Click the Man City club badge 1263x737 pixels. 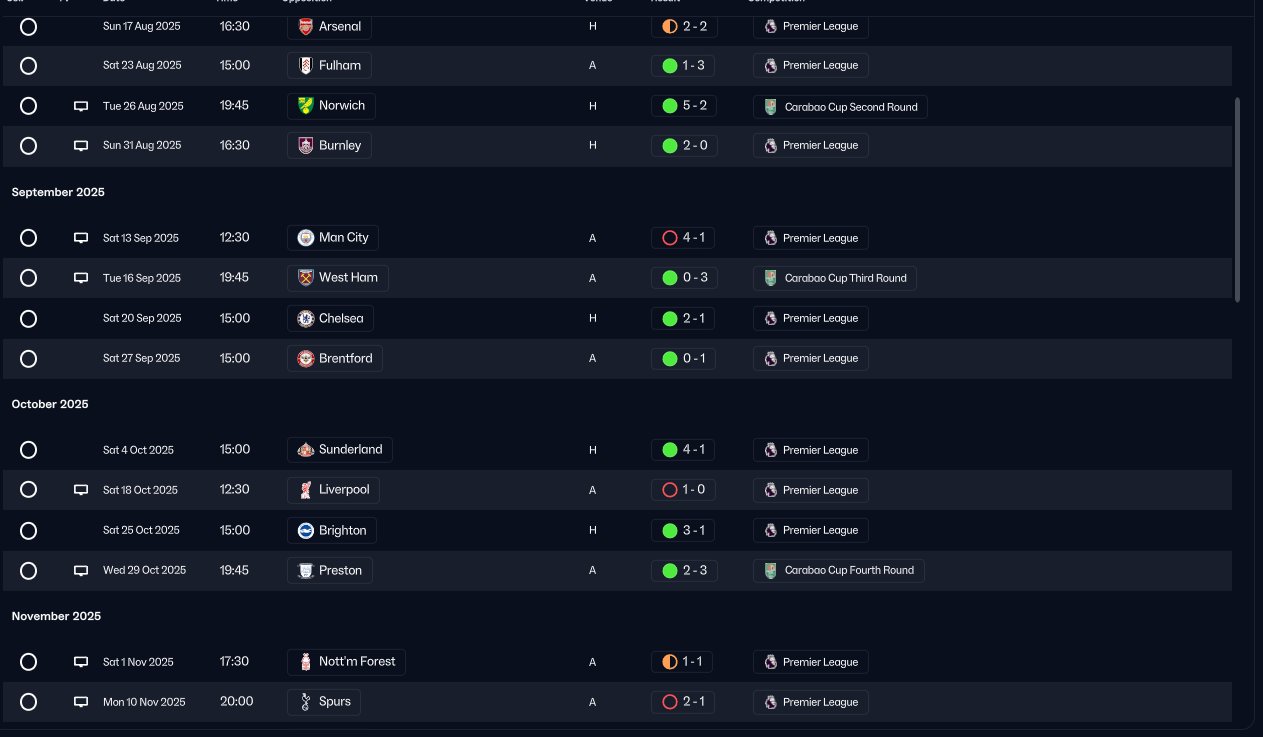point(306,238)
